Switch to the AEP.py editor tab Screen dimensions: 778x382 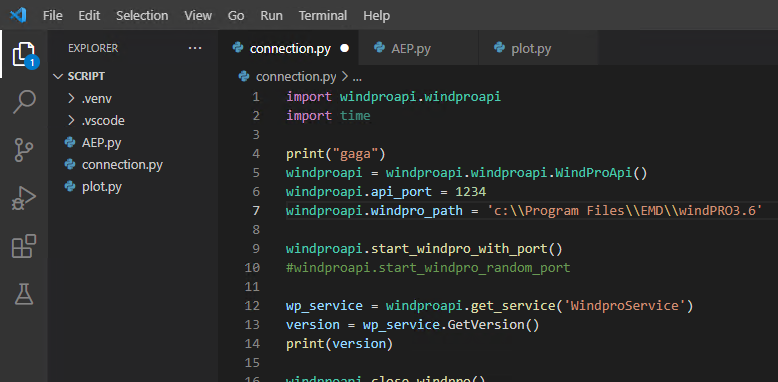418,49
